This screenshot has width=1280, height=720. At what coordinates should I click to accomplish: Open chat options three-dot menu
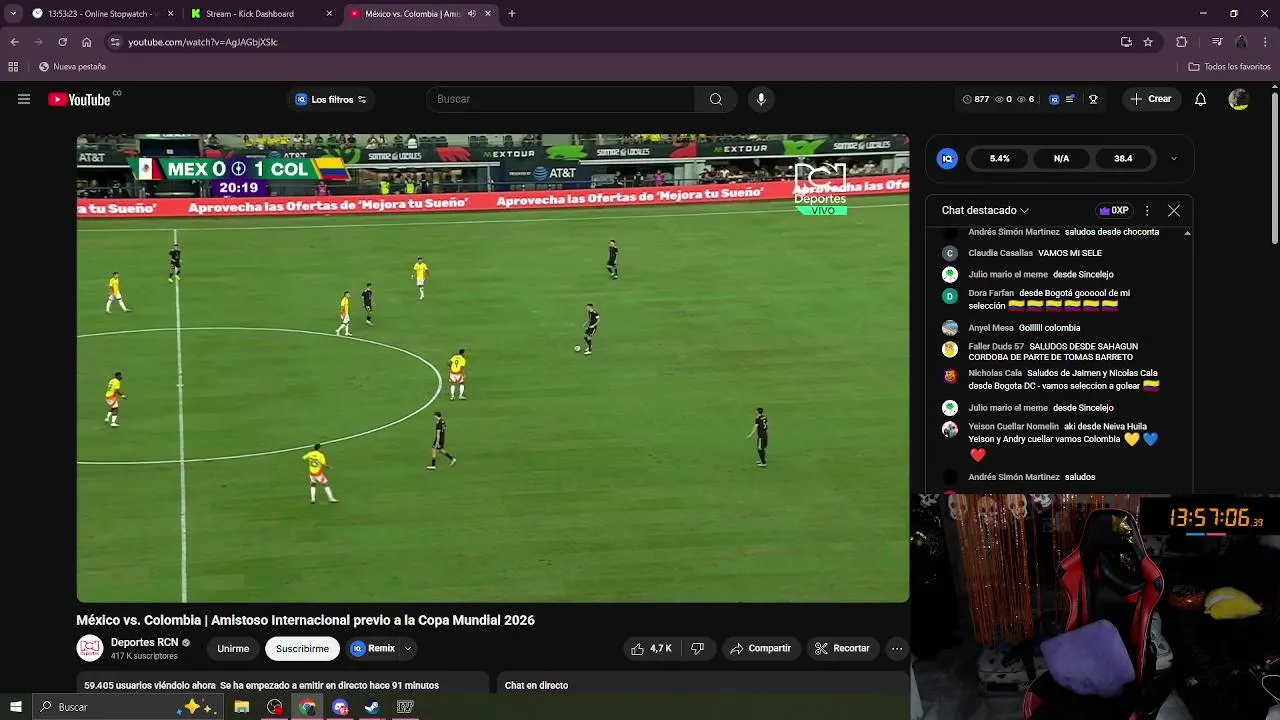[x=1147, y=211]
